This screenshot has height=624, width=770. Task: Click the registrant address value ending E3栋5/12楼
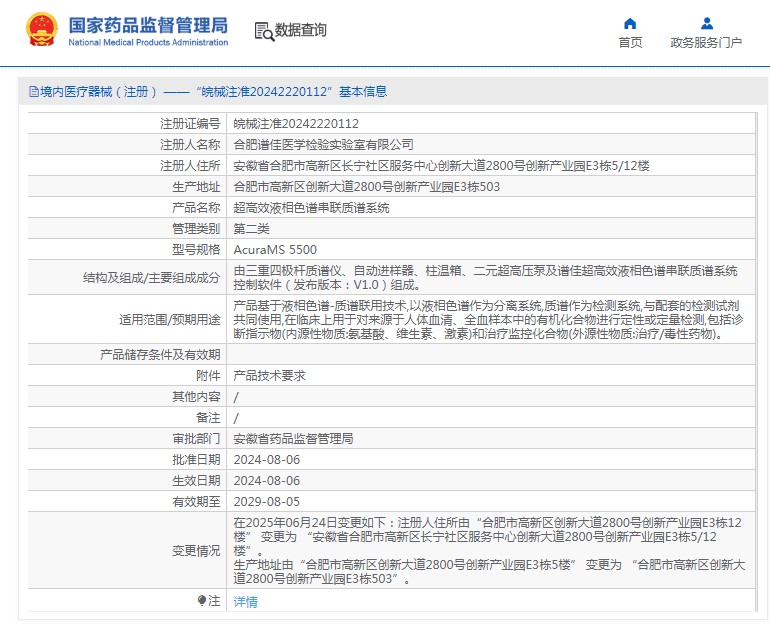pyautogui.click(x=441, y=166)
